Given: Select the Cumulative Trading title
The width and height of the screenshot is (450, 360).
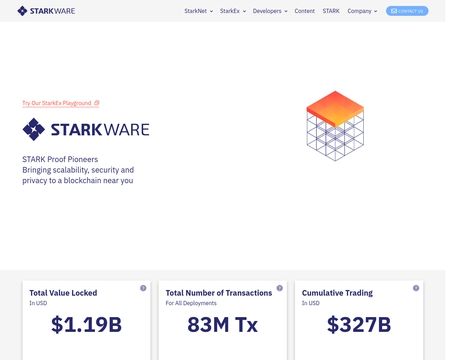Looking at the screenshot, I should coord(337,293).
